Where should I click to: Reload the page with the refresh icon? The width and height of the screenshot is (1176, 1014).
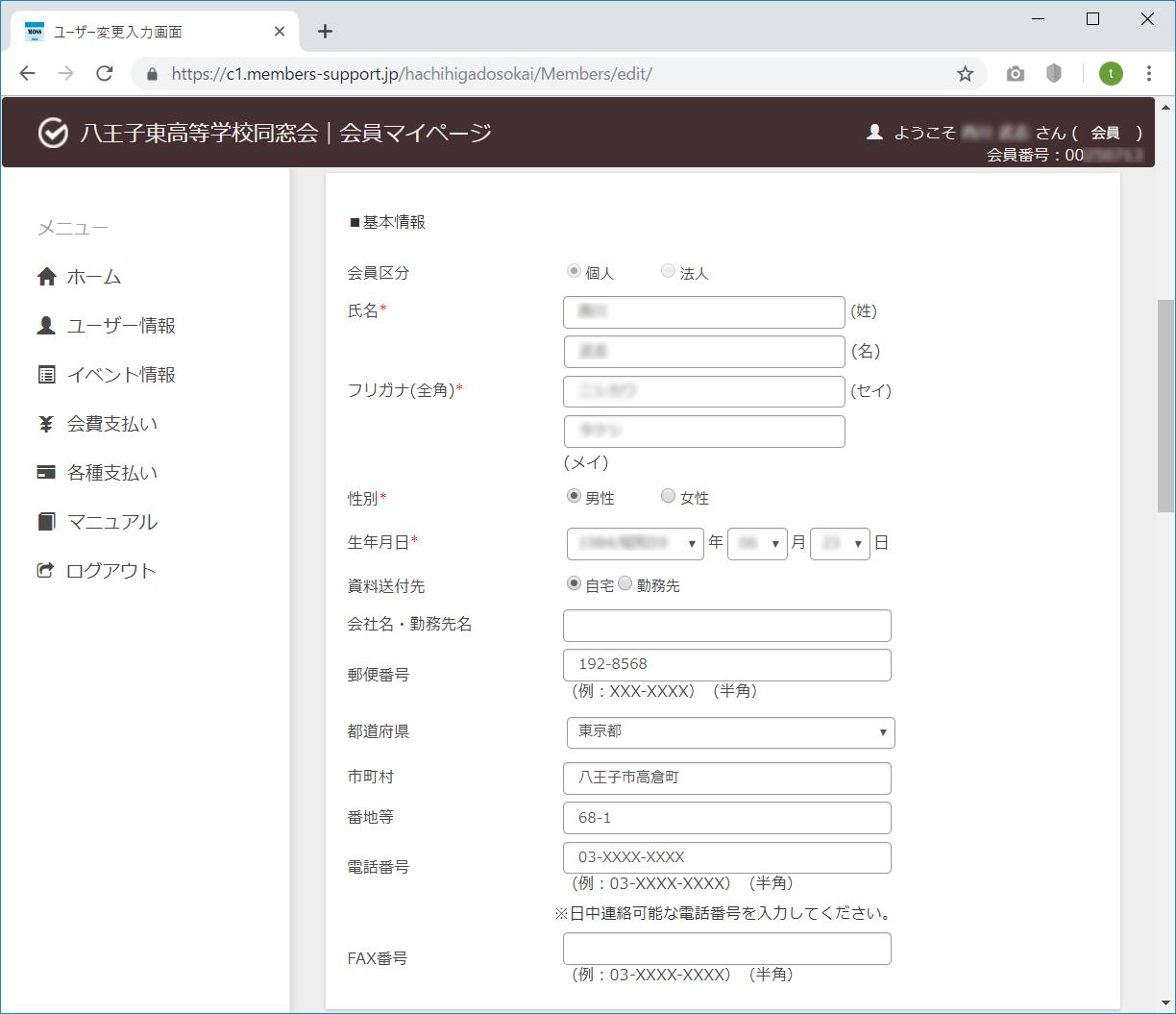[105, 74]
